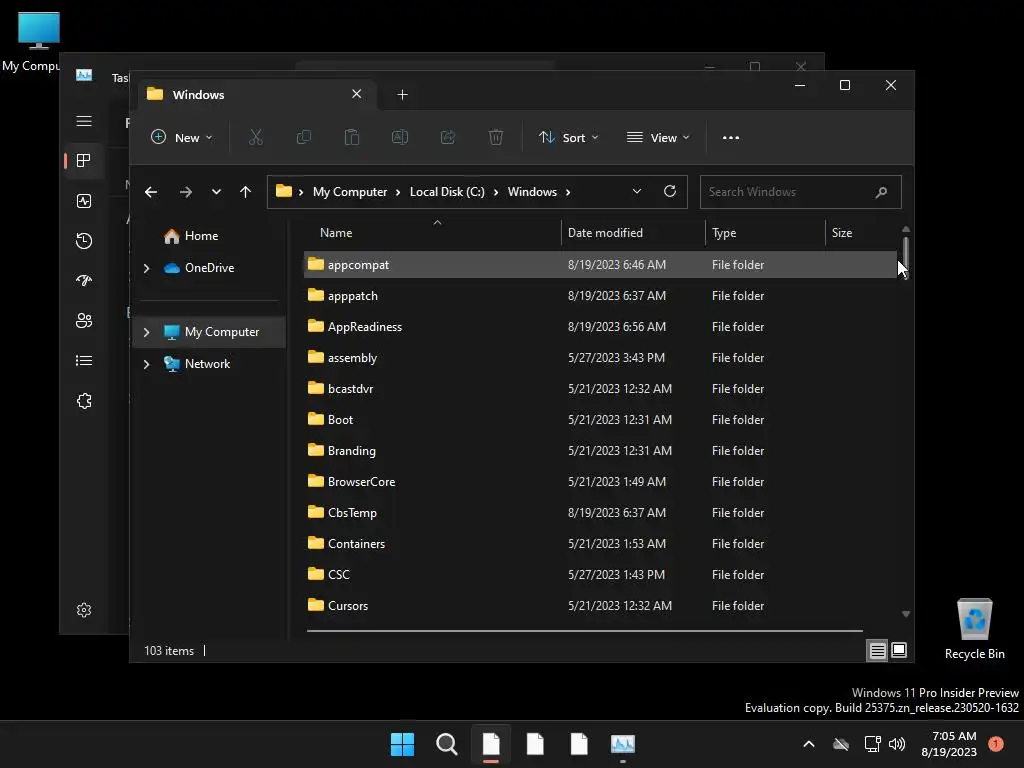
Task: Select the CbsTemp folder
Action: coord(600,513)
